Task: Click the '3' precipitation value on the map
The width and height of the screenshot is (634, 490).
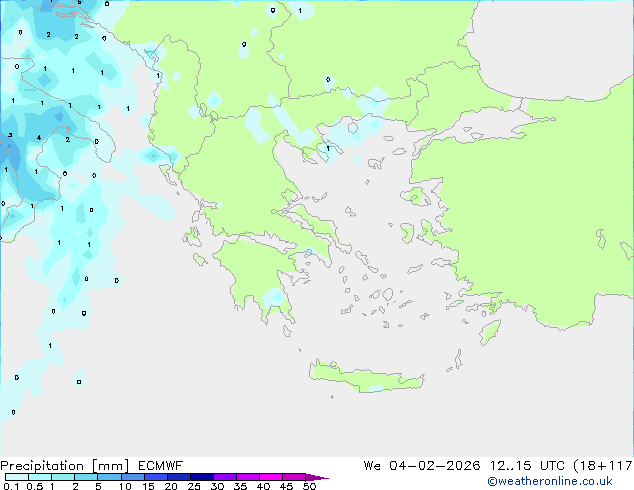Action: click(10, 135)
